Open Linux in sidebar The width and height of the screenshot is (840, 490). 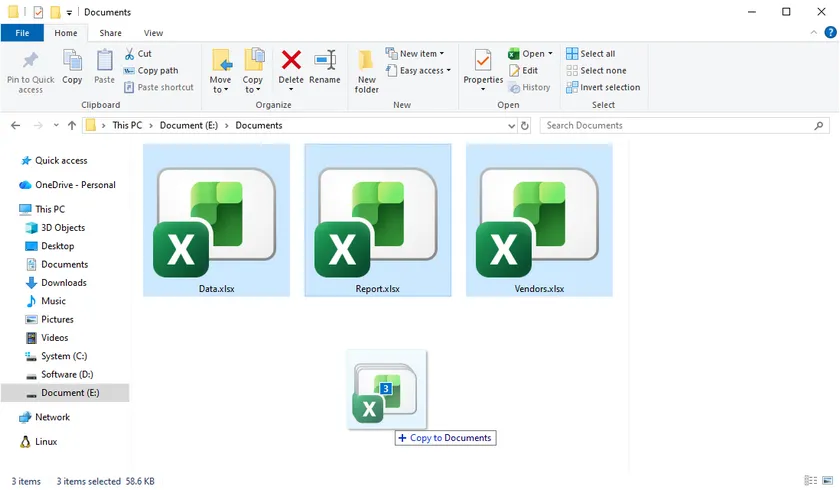click(x=38, y=442)
